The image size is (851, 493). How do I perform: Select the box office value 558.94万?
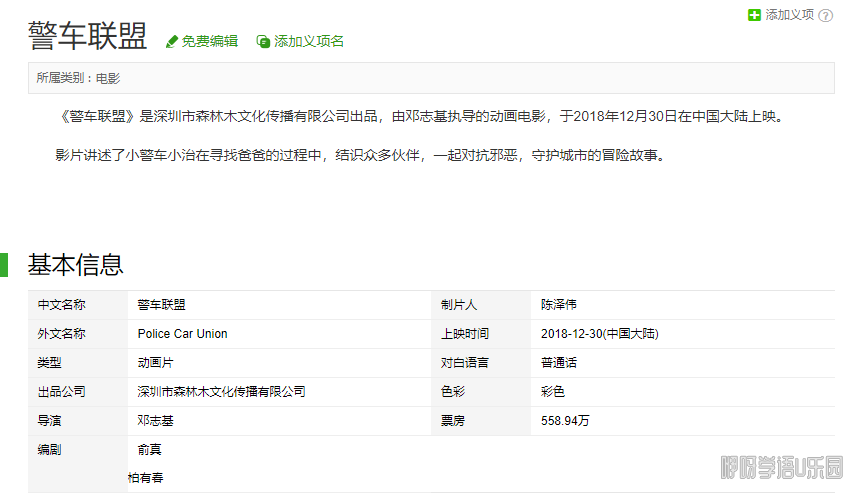coord(565,421)
